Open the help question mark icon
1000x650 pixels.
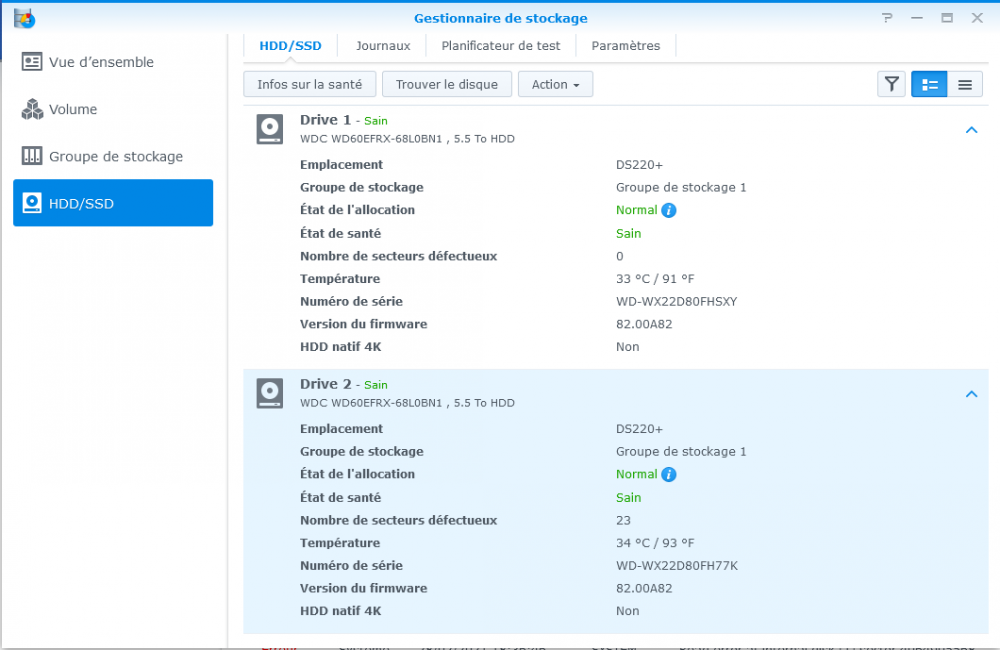coord(886,18)
